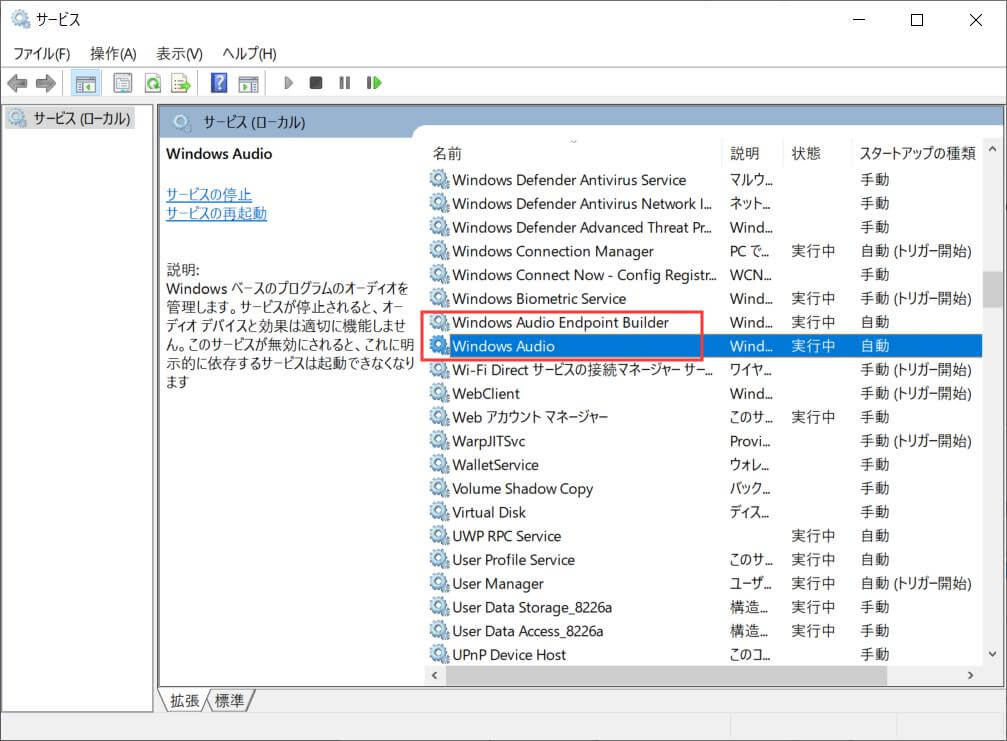Select the Volume Shadow Copy service
This screenshot has height=741, width=1007.
523,489
